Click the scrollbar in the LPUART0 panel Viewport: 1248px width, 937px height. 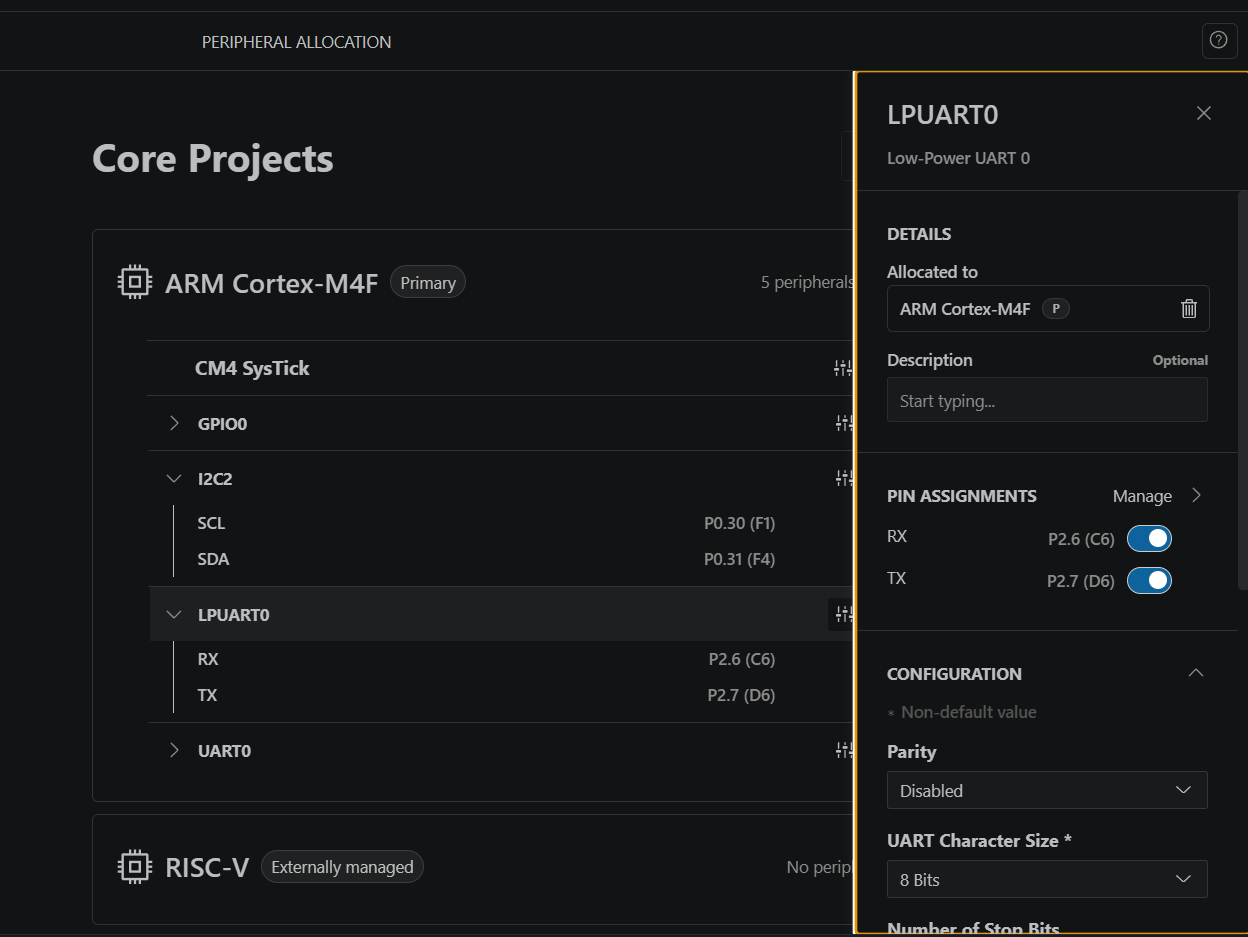coord(1243,390)
